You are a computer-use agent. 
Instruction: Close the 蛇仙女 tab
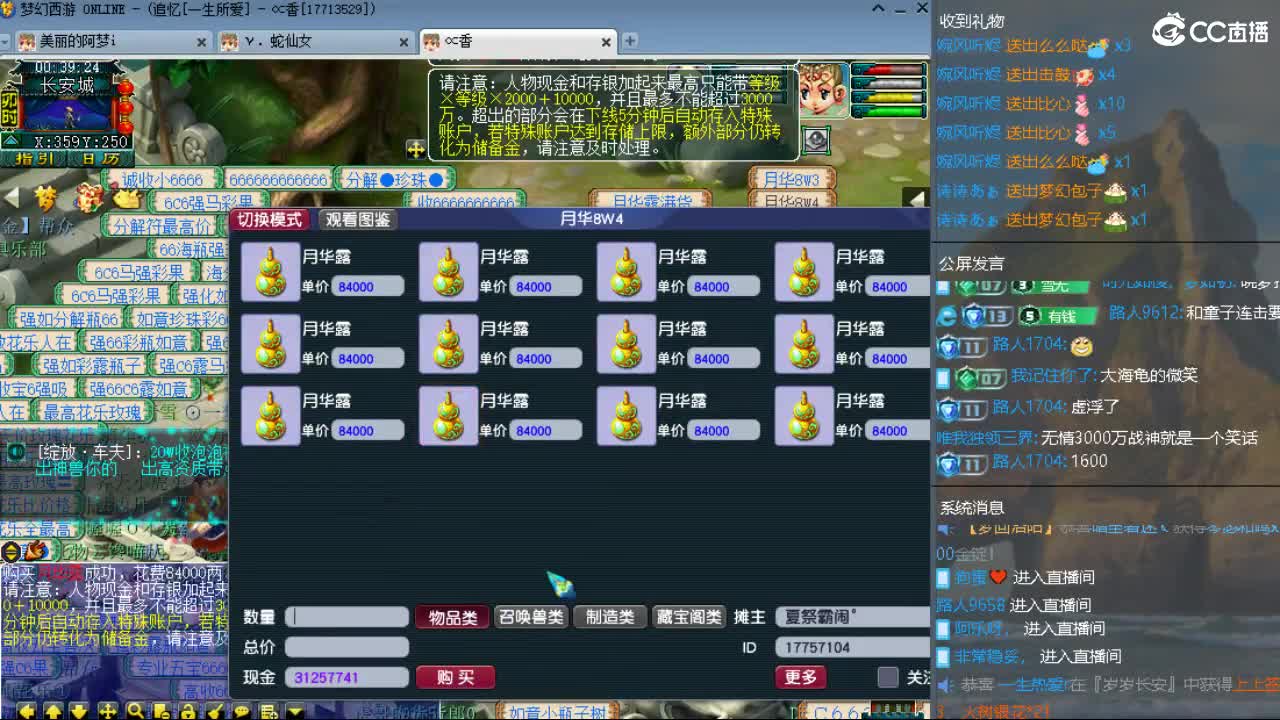[404, 42]
